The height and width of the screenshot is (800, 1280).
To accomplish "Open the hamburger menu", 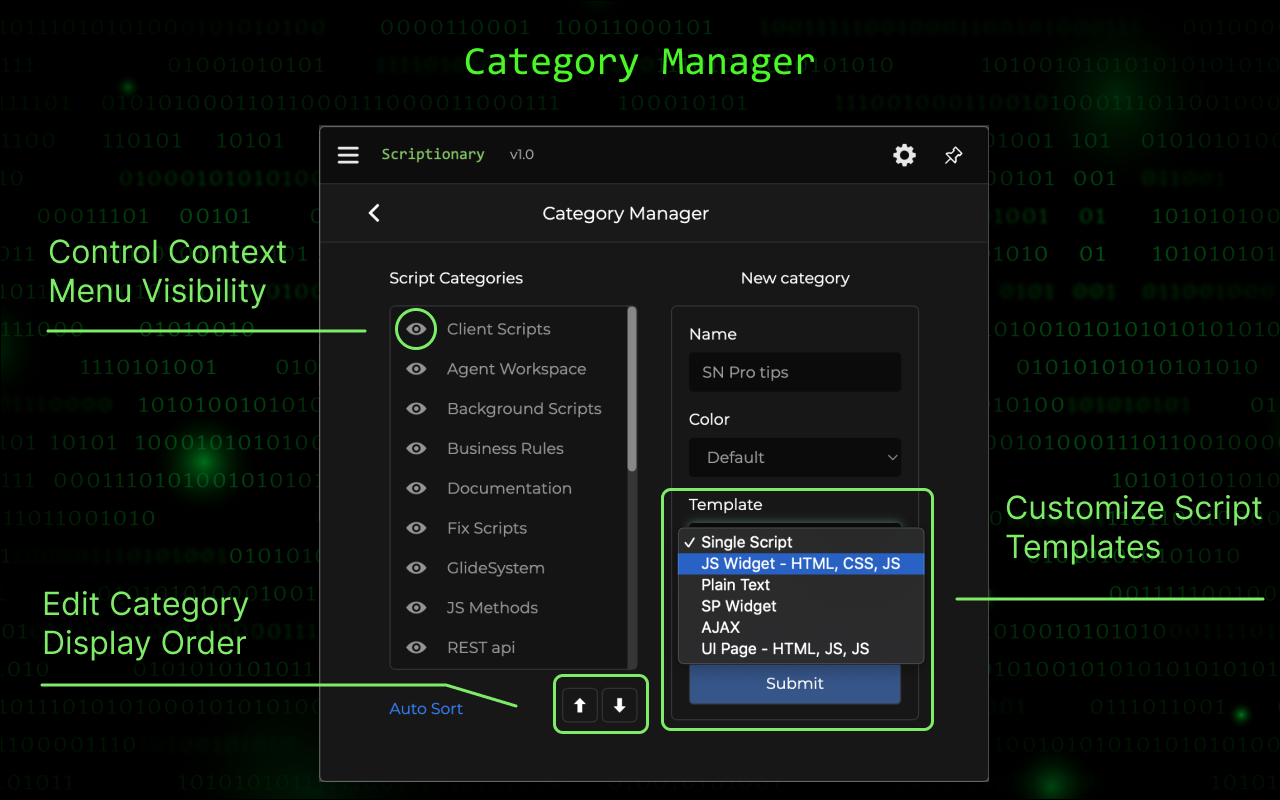I will coord(348,155).
